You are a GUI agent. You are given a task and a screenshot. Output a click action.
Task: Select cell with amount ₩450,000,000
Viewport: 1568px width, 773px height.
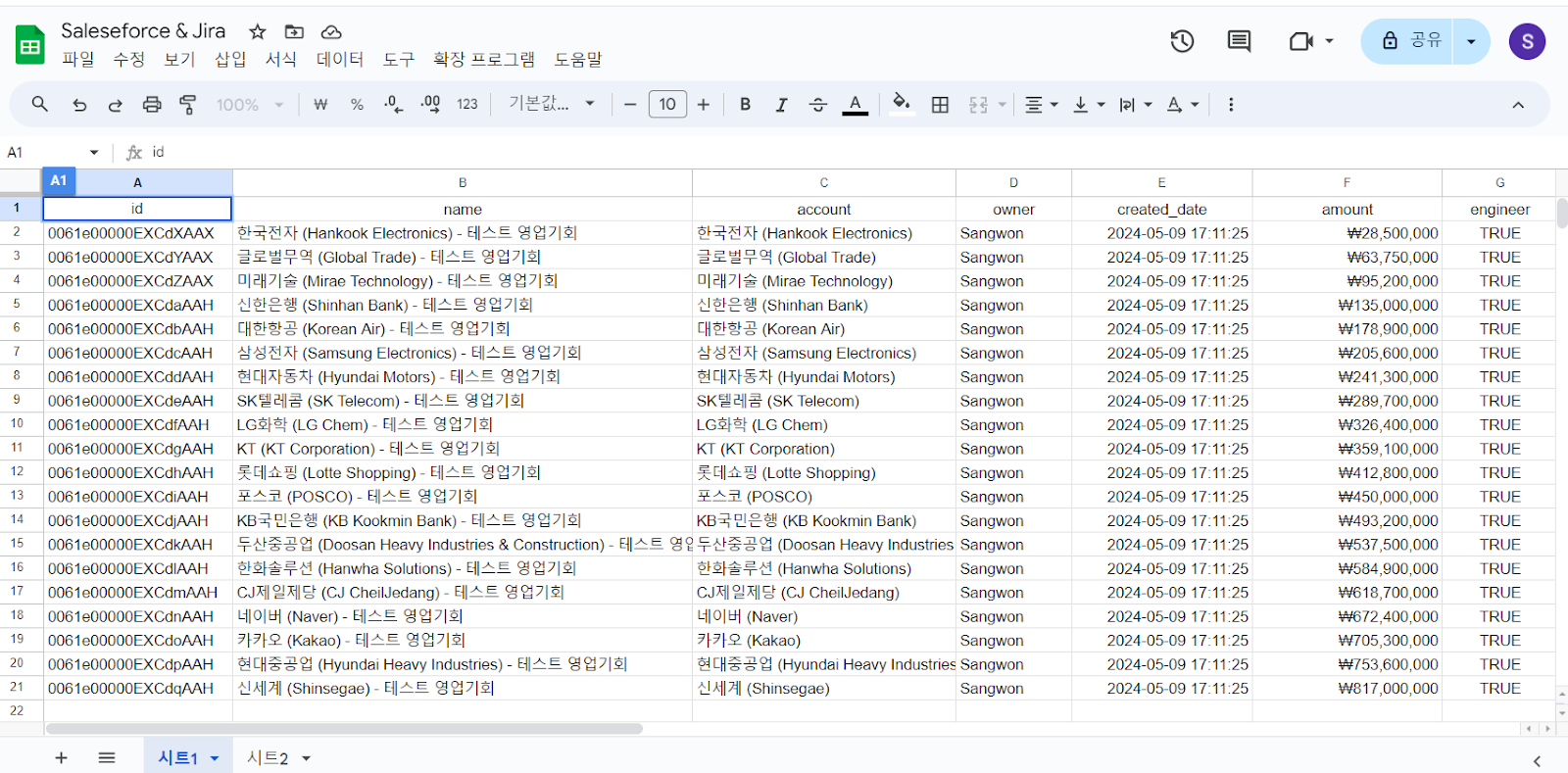(1347, 497)
